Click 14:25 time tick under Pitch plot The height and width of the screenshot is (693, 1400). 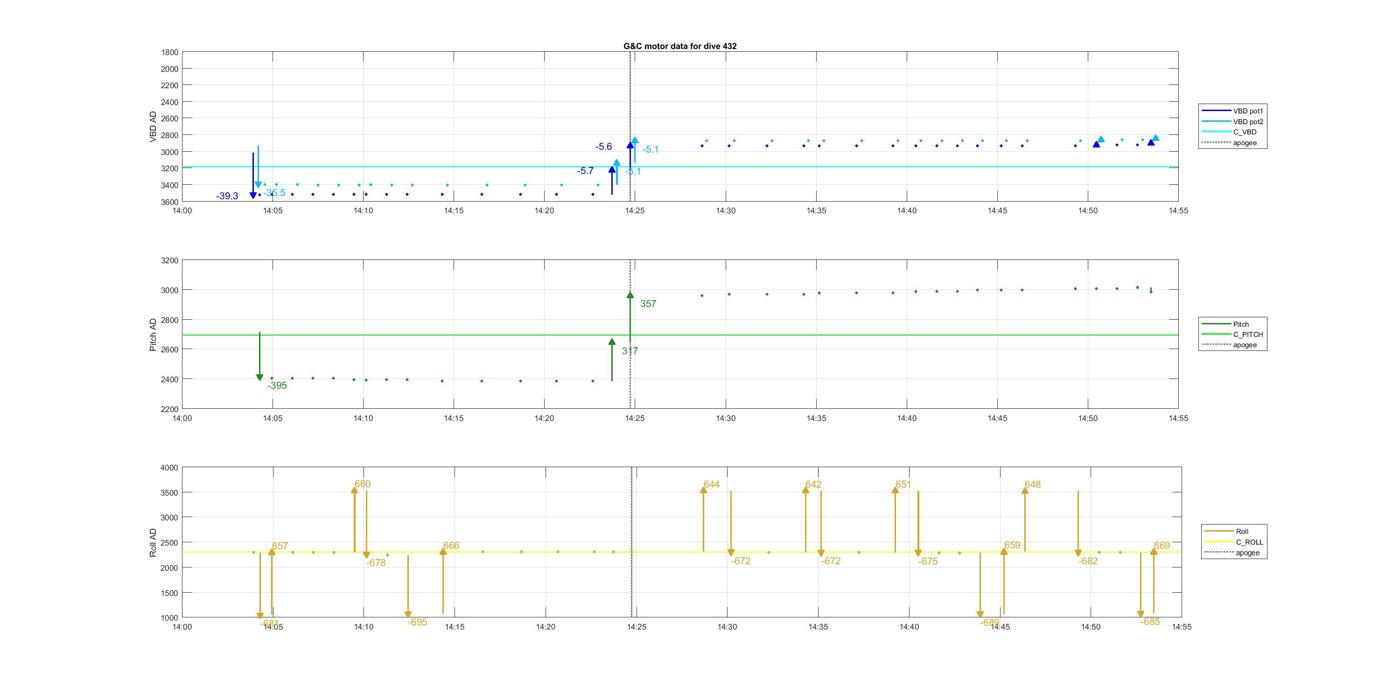tap(635, 419)
